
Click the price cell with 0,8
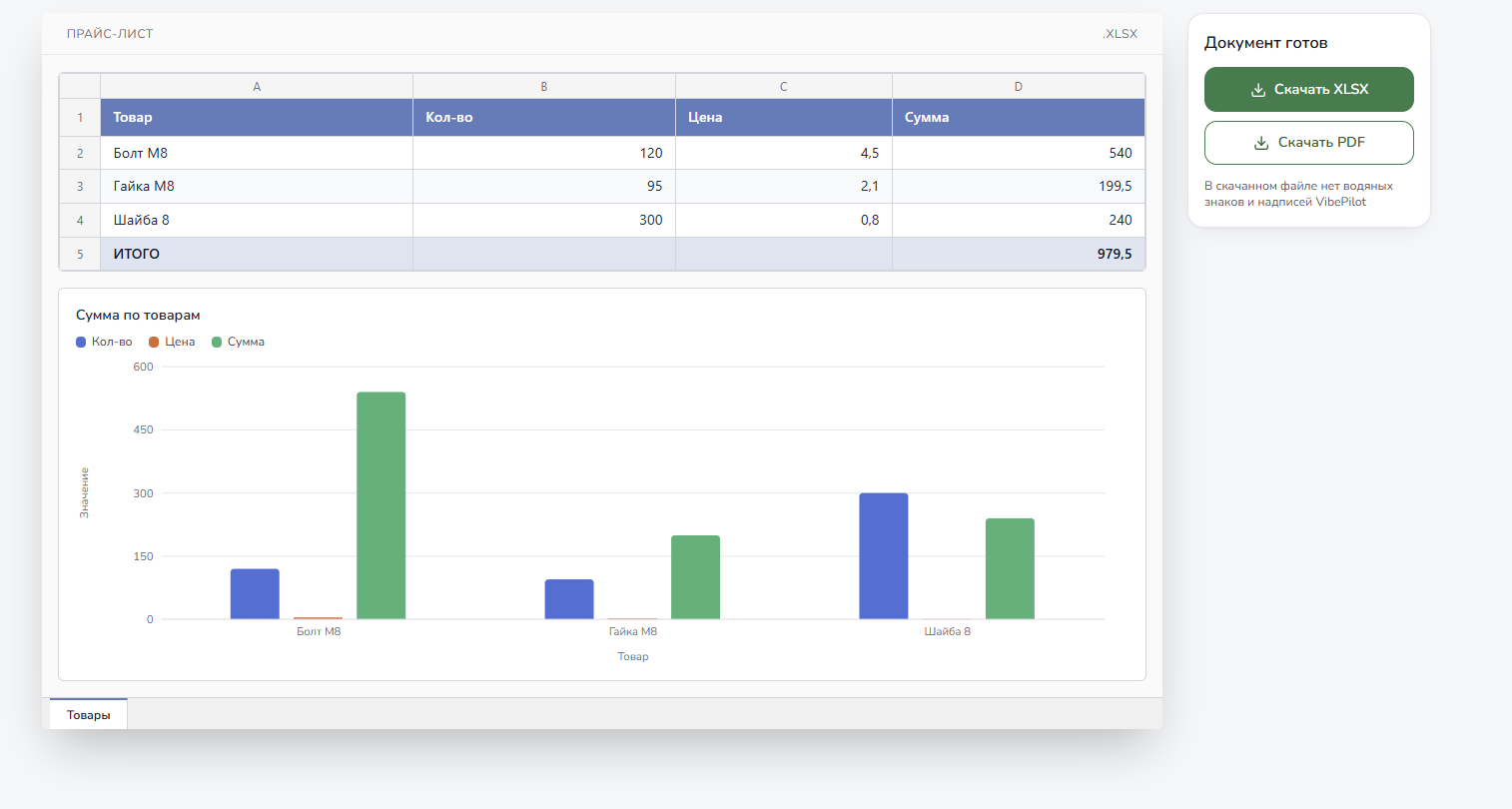tap(784, 220)
